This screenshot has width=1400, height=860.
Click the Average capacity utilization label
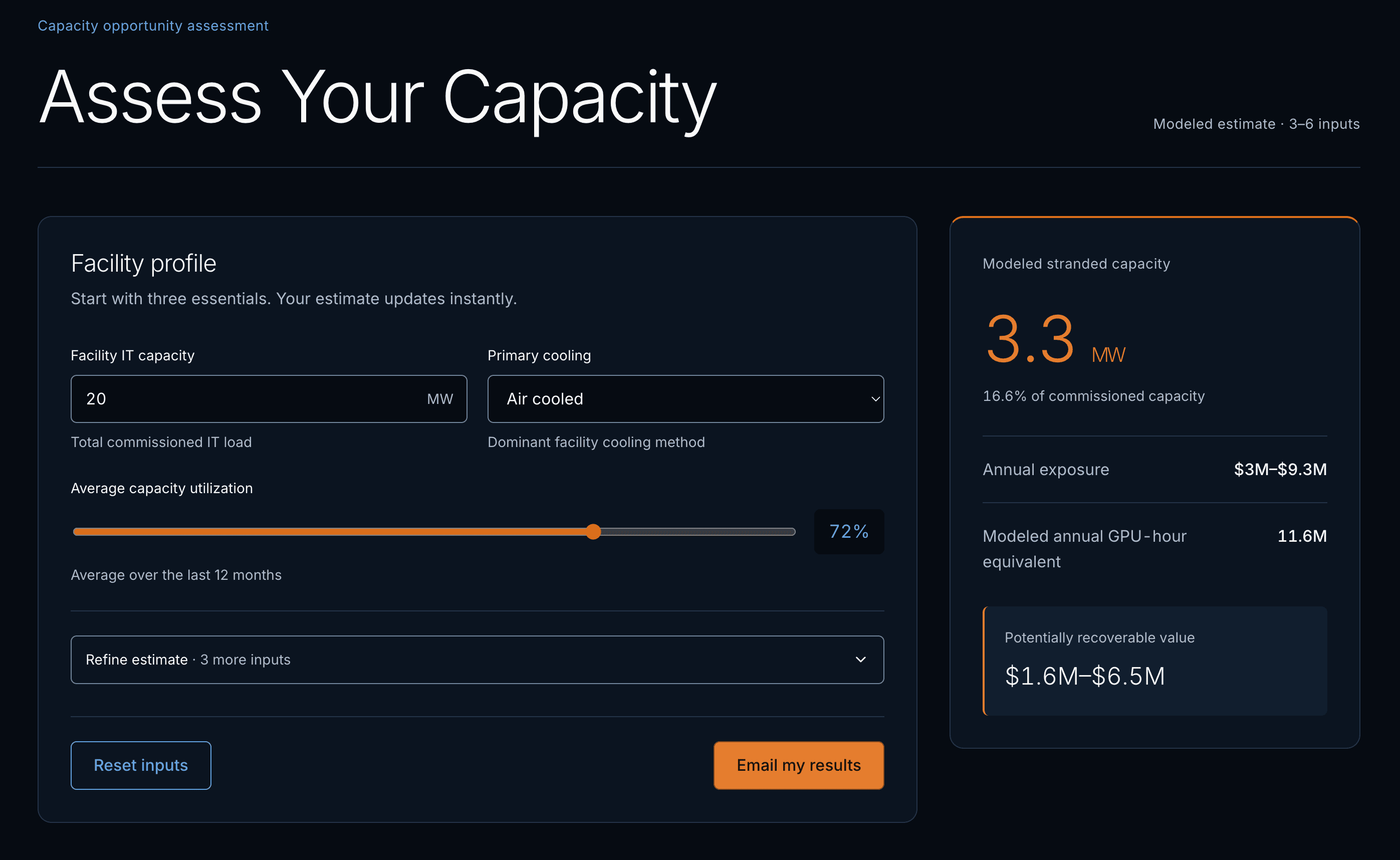pyautogui.click(x=162, y=489)
